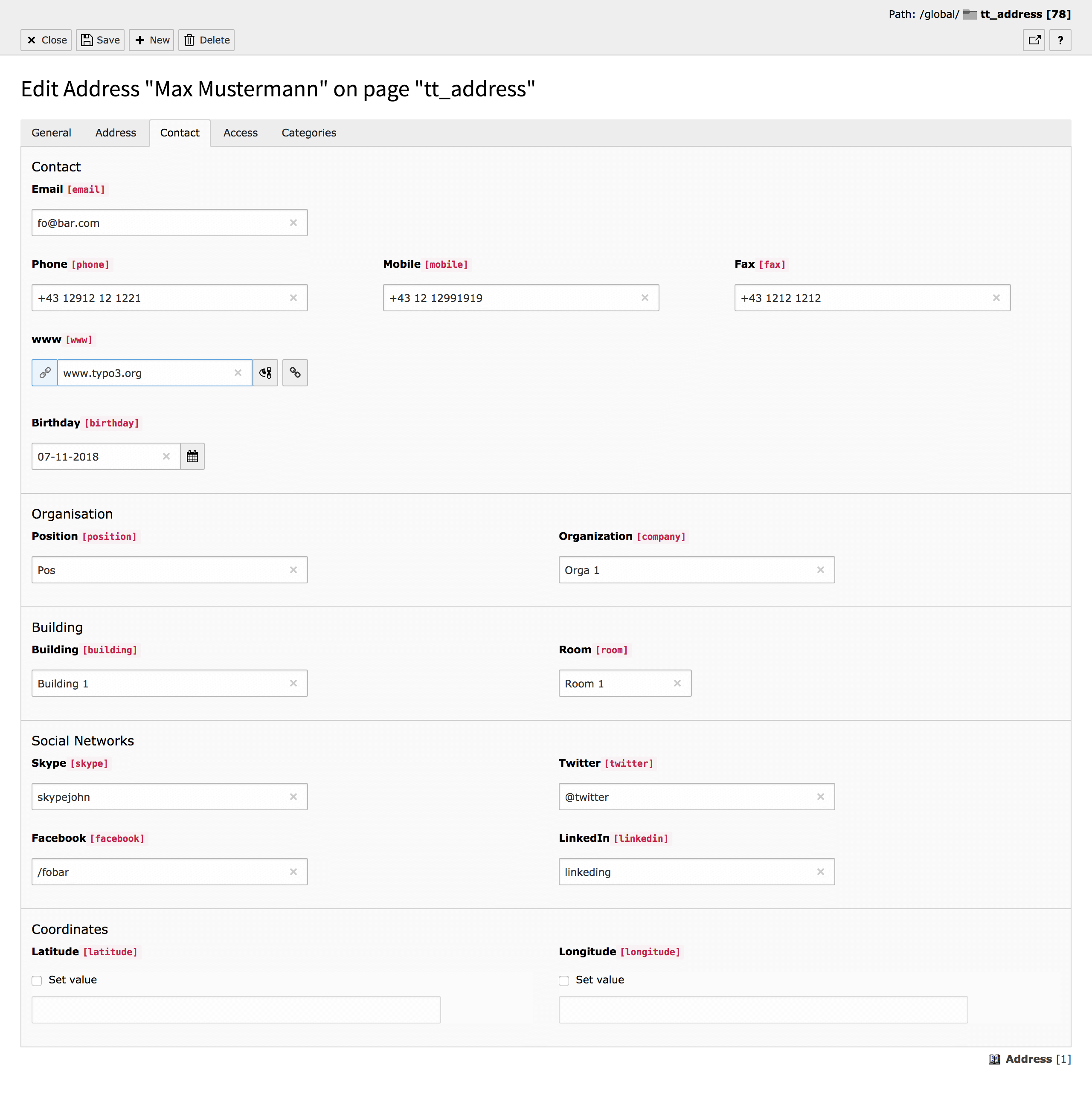Switch to the Access tab
The height and width of the screenshot is (1096, 1092).
click(240, 133)
